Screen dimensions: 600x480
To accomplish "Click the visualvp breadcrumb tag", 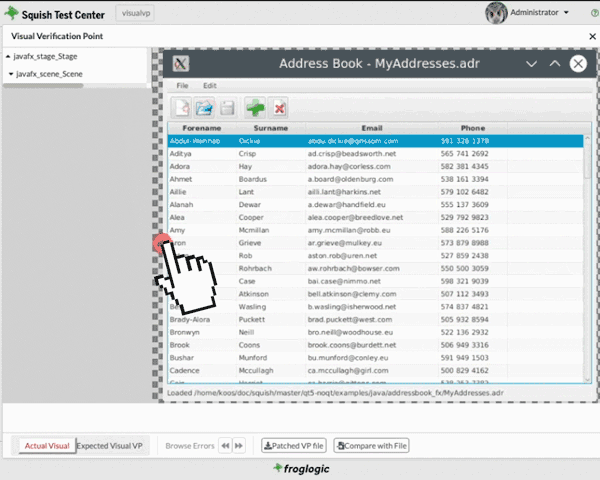I will pyautogui.click(x=135, y=13).
